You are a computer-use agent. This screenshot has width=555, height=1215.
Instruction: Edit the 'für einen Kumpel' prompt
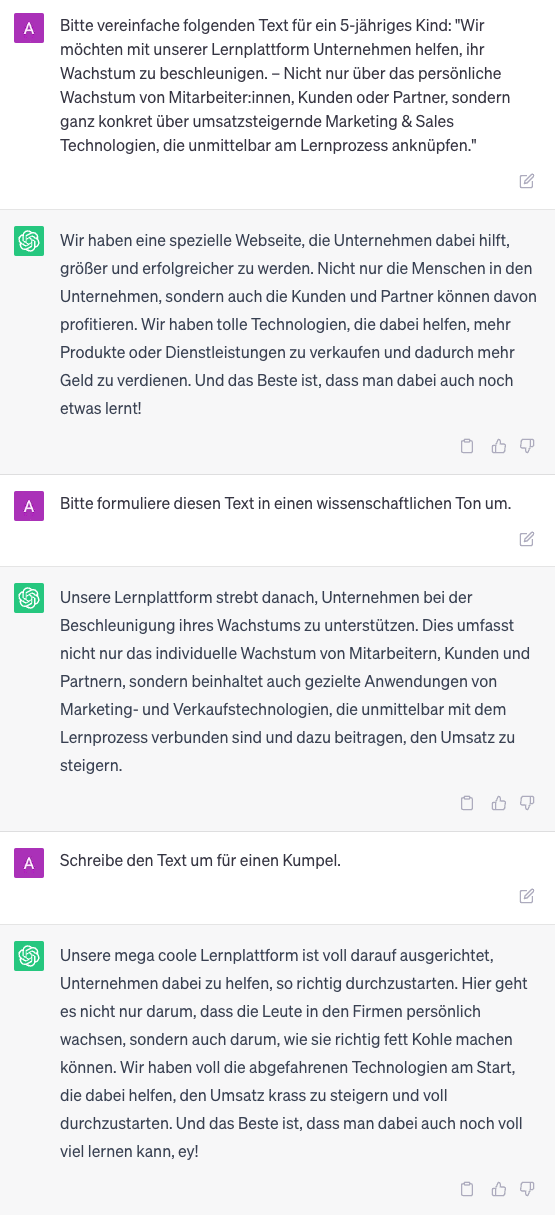(527, 896)
